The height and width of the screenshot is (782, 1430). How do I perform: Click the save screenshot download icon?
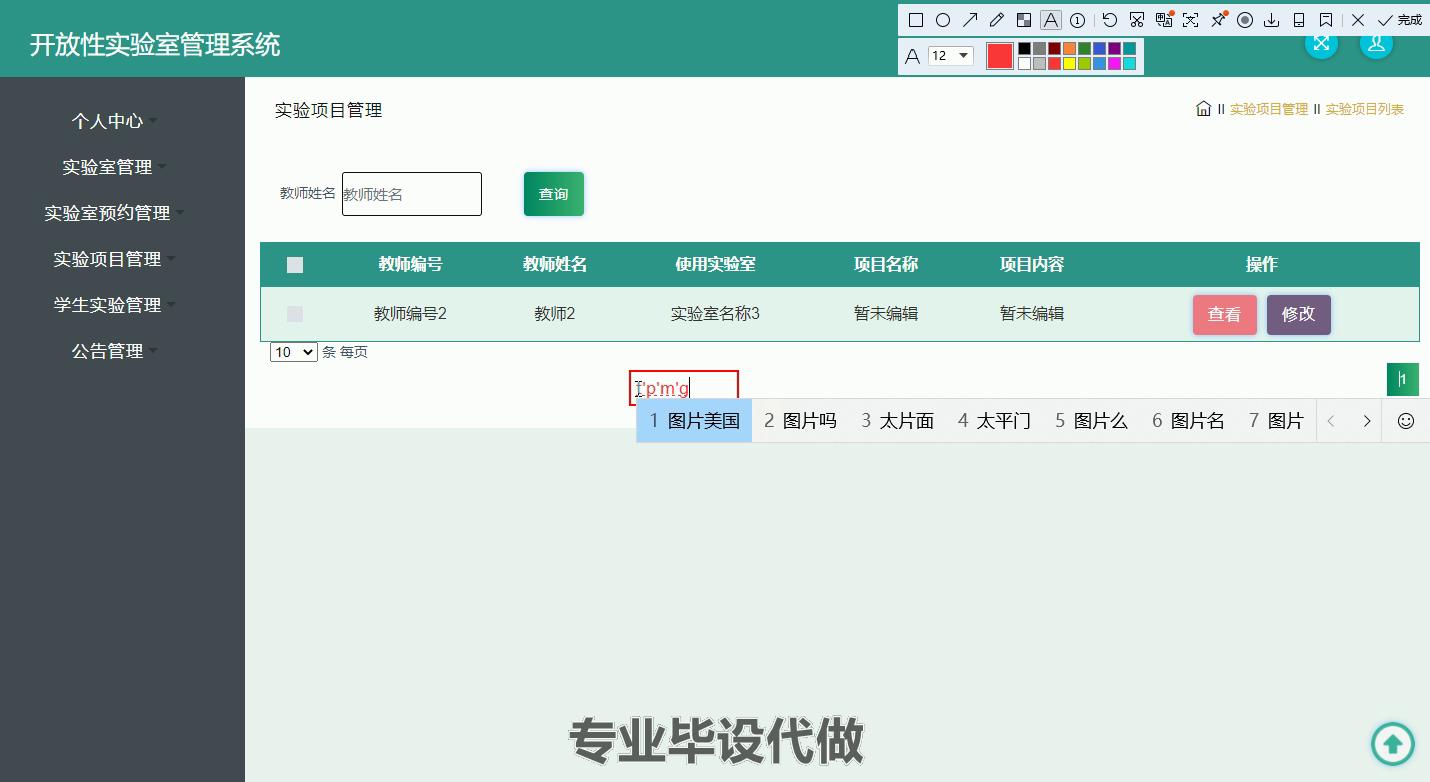click(1272, 19)
